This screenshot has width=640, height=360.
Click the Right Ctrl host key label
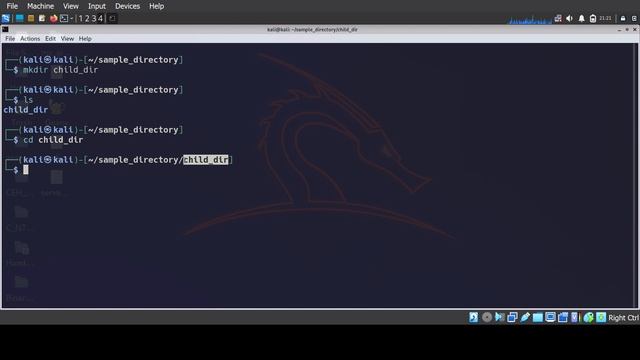[624, 318]
